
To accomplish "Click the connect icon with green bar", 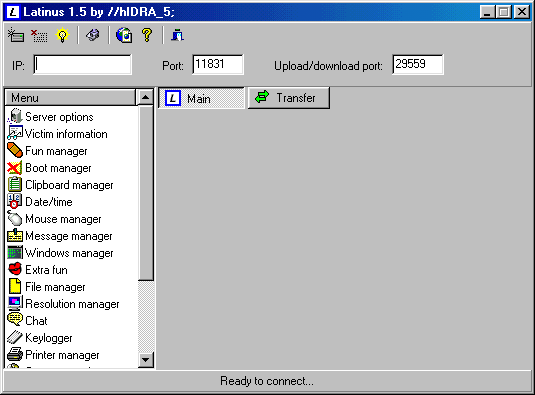I will point(16,35).
